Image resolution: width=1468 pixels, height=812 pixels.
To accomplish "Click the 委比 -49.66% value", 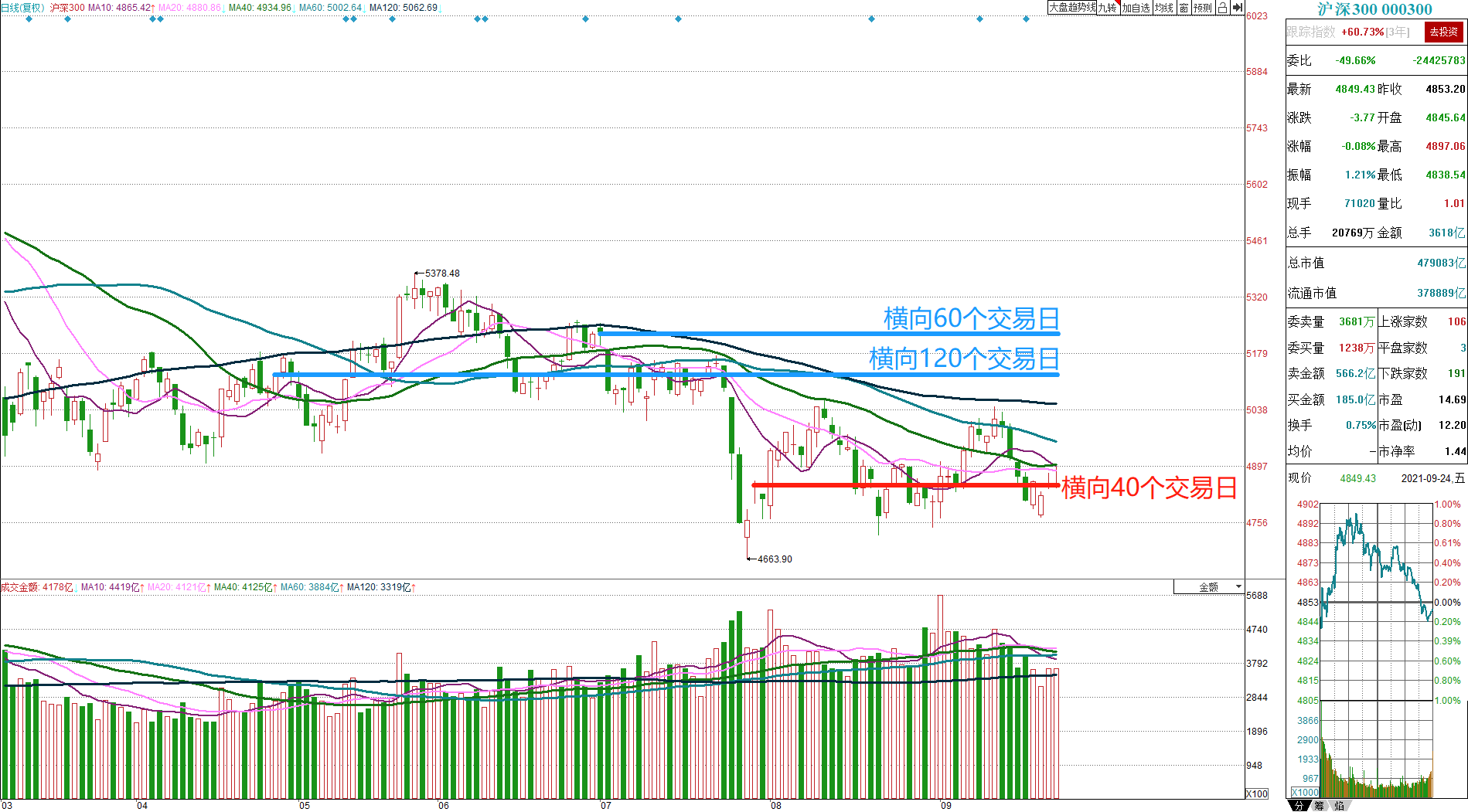I will [x=1355, y=60].
